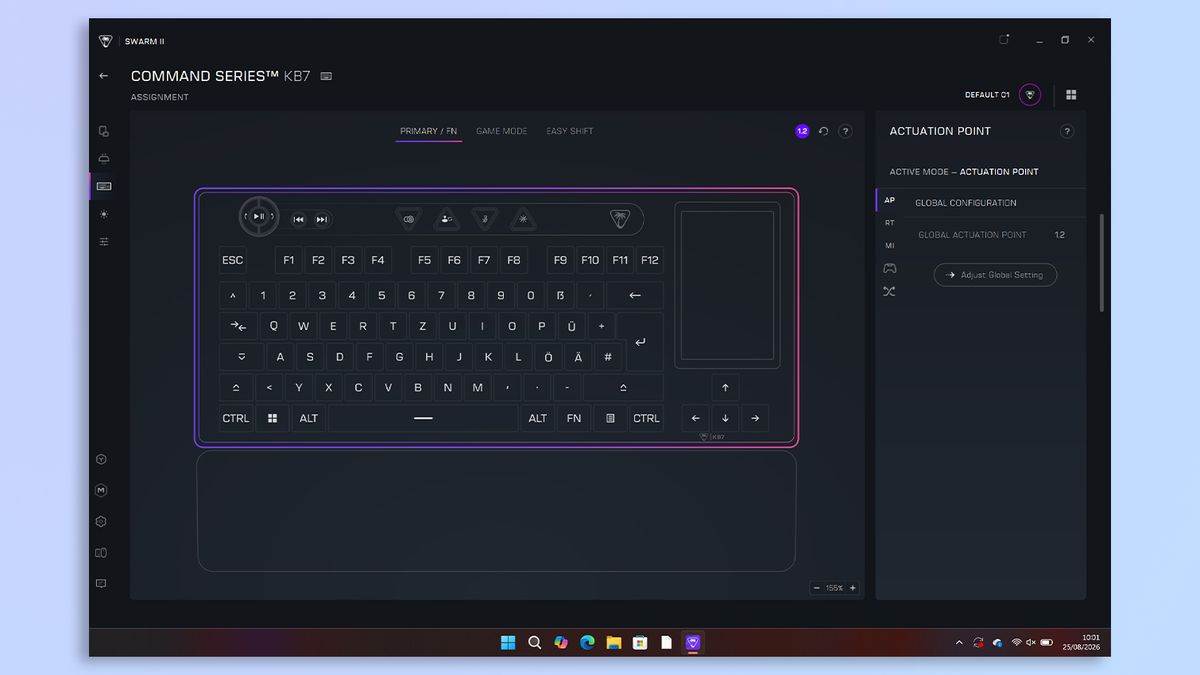Click the play/pause media dial

258,216
